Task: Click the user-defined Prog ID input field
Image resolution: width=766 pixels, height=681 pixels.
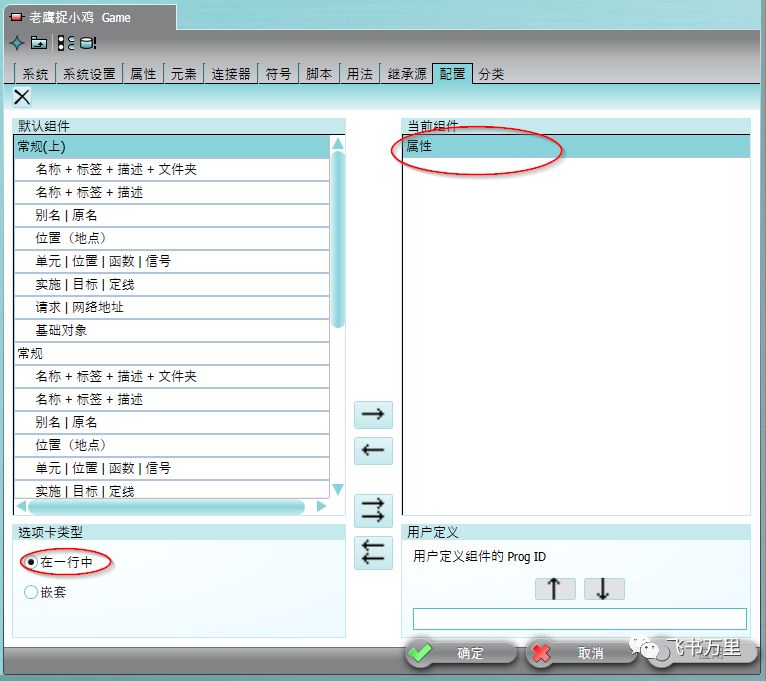Action: [x=579, y=619]
